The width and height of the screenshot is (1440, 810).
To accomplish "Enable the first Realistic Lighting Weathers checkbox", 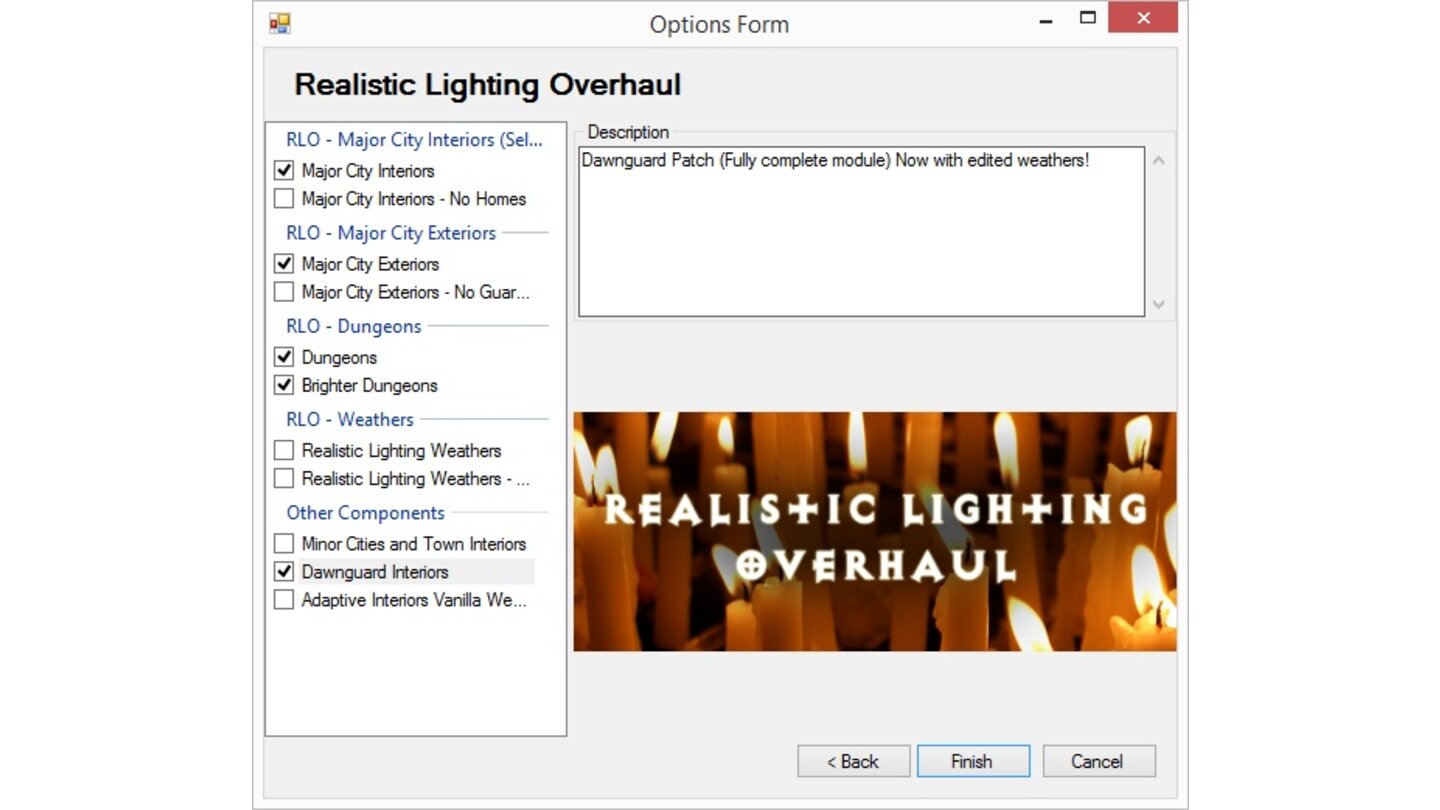I will 284,451.
